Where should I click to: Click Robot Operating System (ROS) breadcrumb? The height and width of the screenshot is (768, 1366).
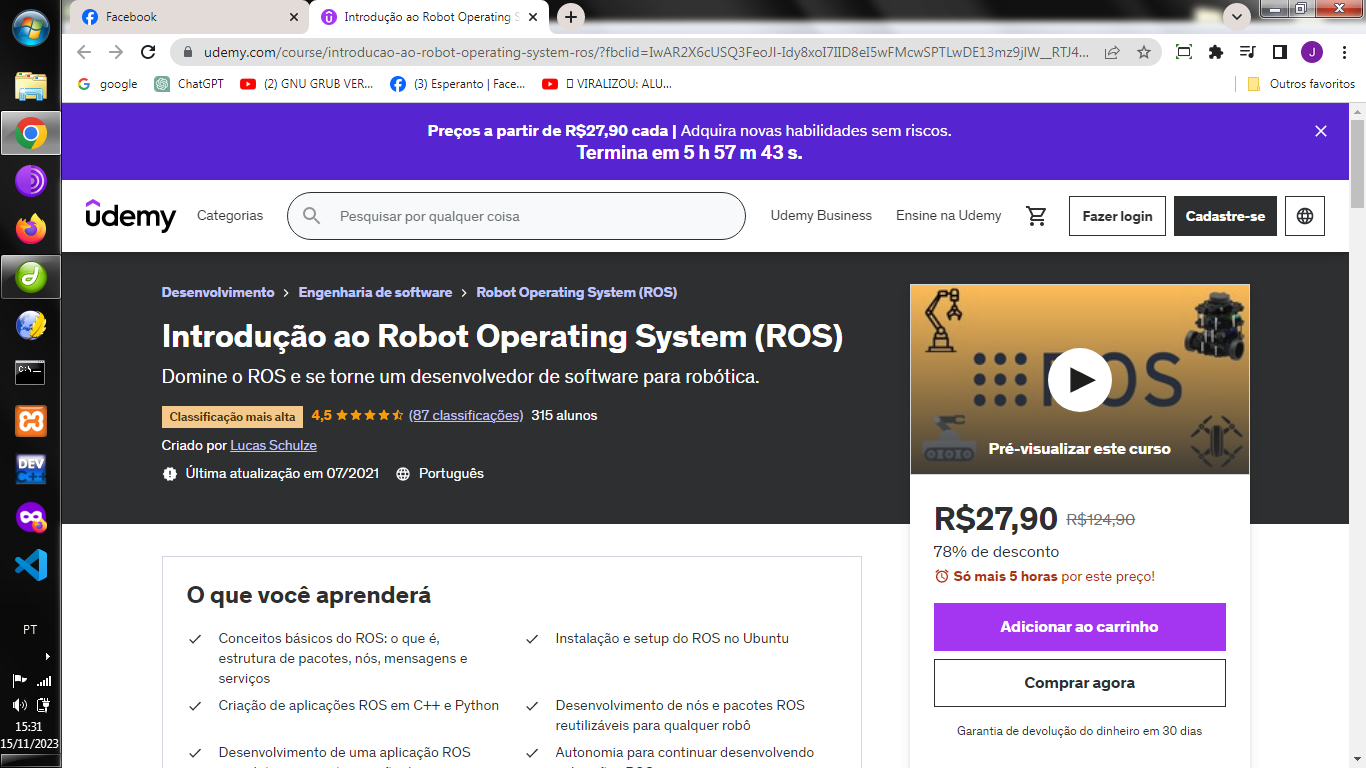coord(577,293)
